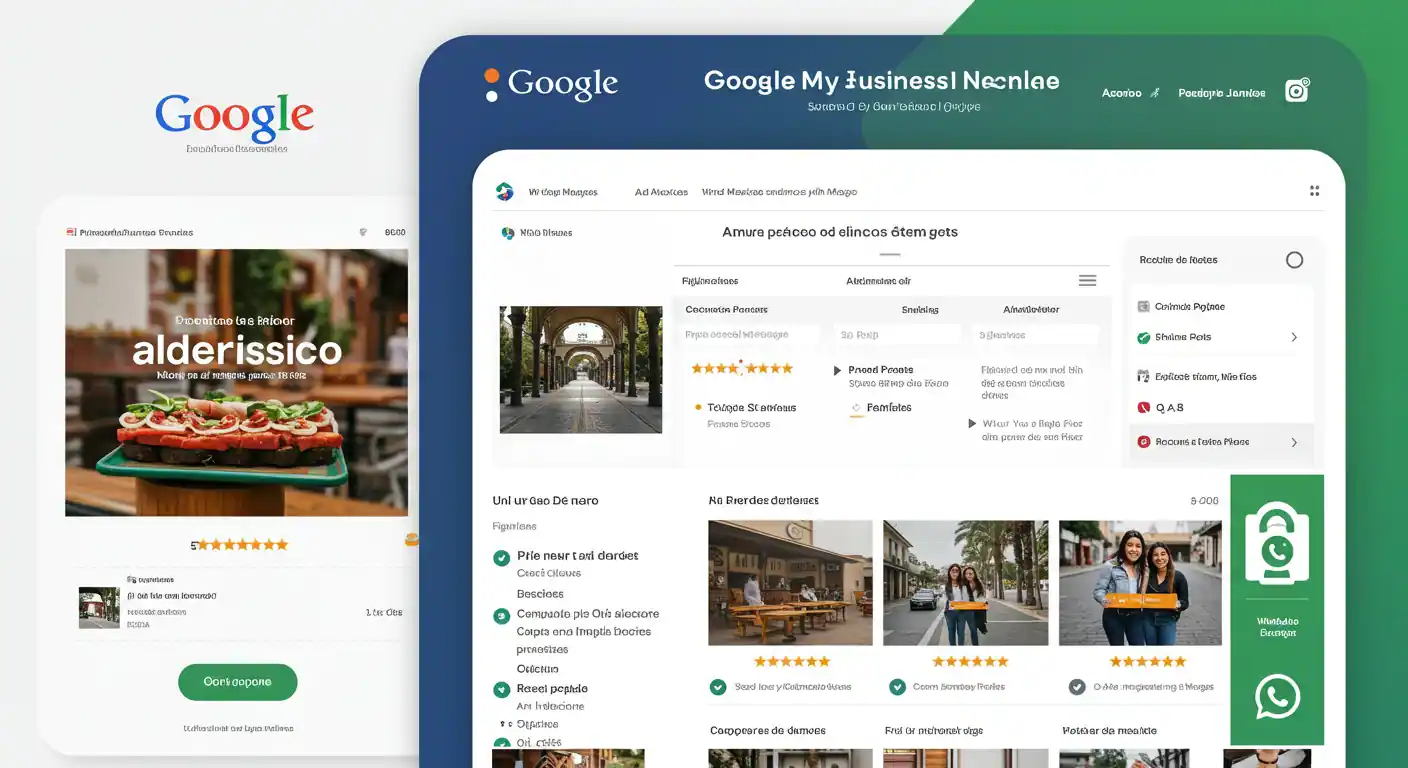
Task: Click the red flag icon atop the left card
Action: [71, 232]
